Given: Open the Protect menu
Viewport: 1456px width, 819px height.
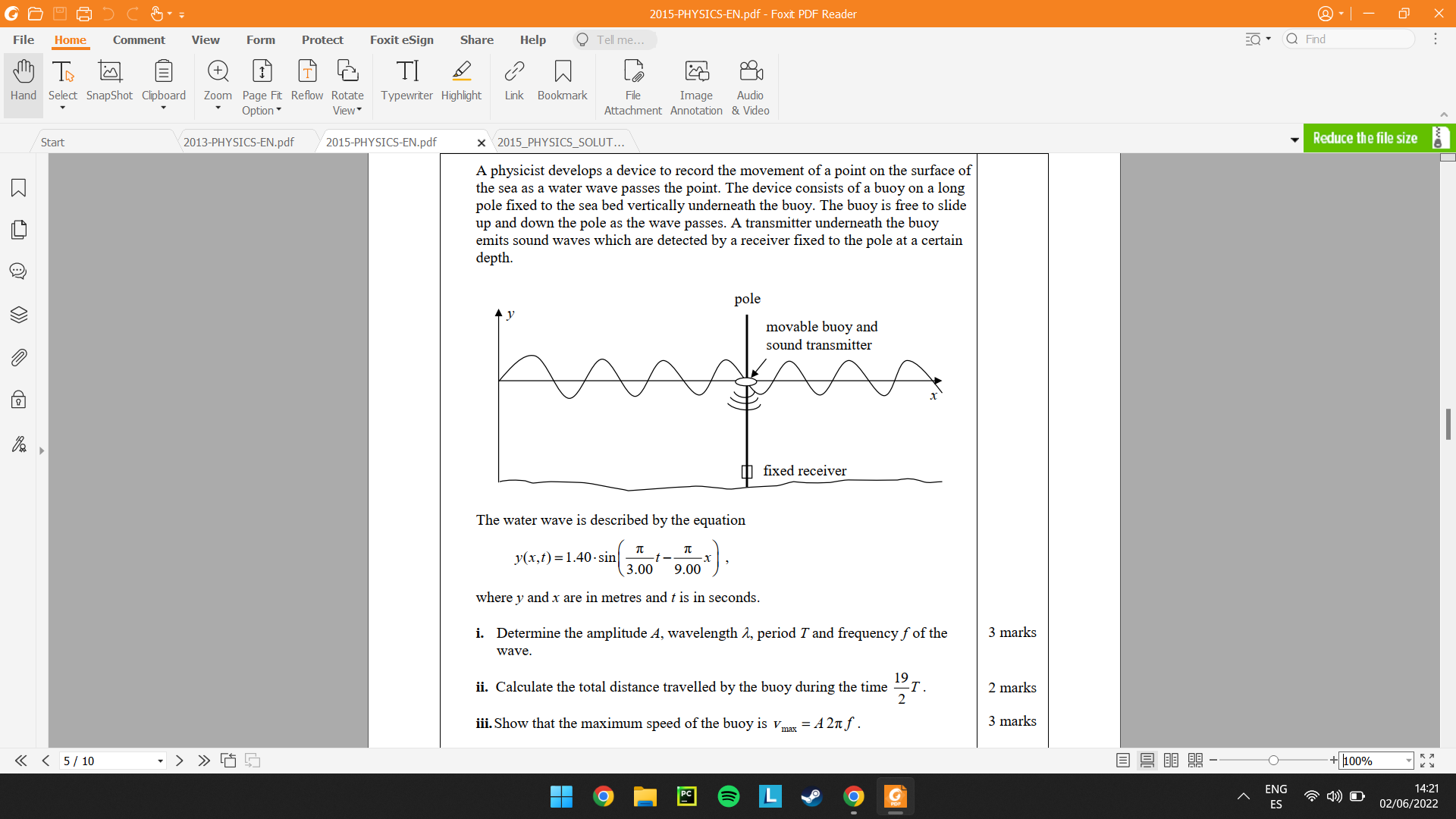Looking at the screenshot, I should click(x=322, y=39).
